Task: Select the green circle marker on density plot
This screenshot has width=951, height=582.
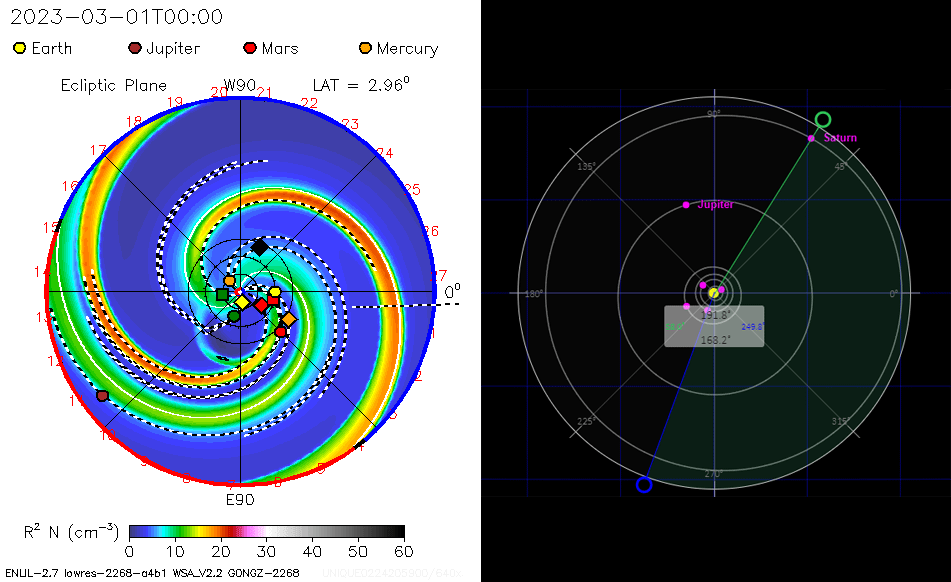Action: pyautogui.click(x=234, y=316)
